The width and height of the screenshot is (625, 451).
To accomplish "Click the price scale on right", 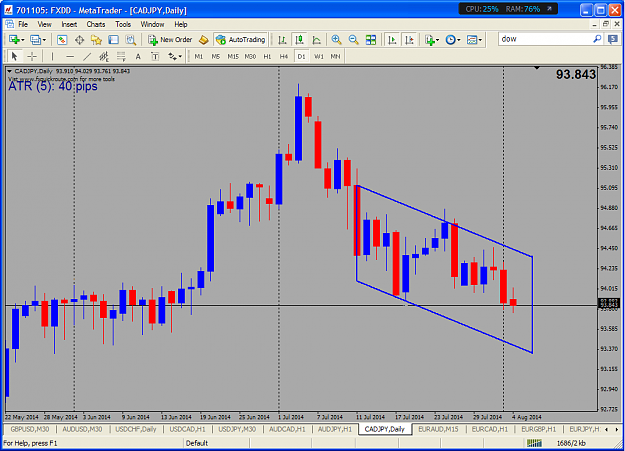I will 609,238.
